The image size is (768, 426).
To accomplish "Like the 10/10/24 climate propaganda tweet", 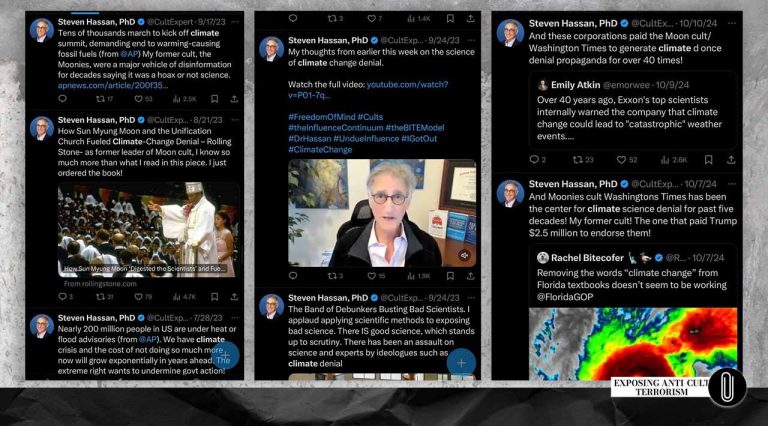I will [x=620, y=159].
